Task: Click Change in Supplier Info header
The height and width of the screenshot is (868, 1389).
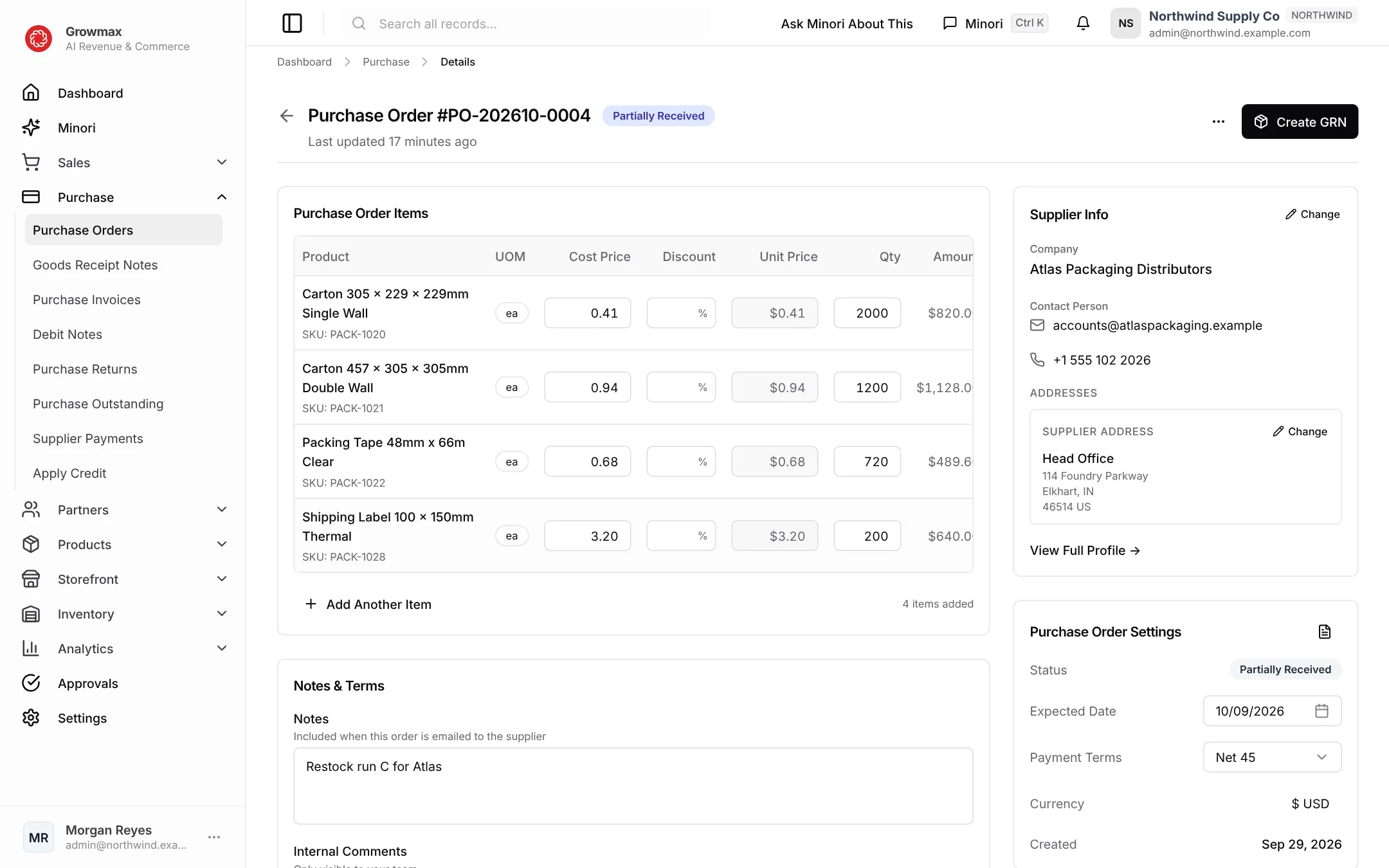Action: tap(1312, 214)
